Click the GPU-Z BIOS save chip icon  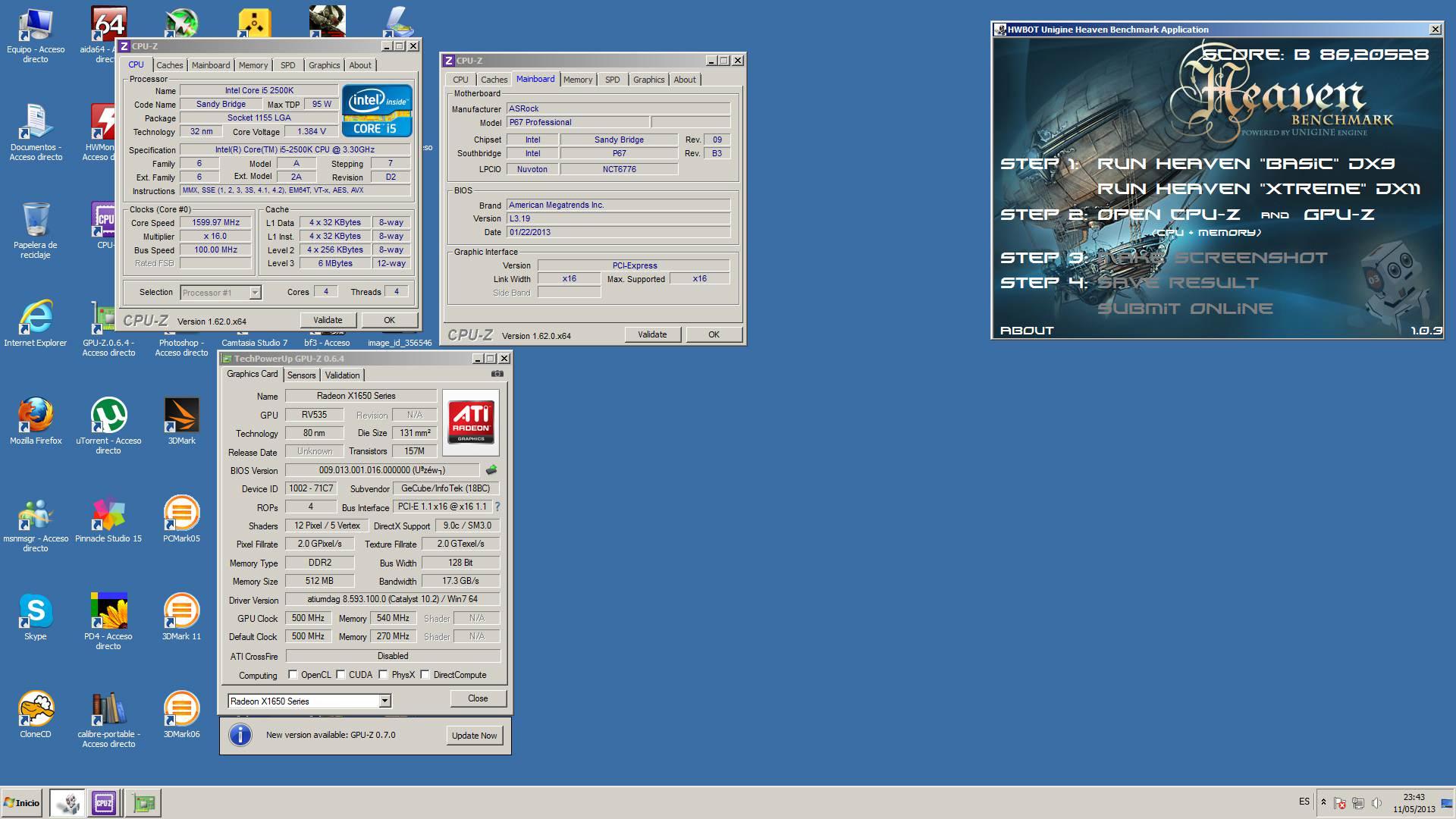pos(491,470)
